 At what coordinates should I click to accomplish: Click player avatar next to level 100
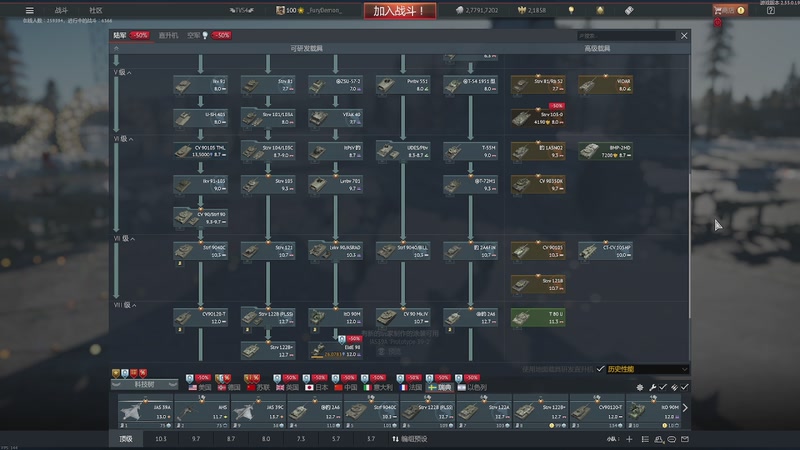coord(280,10)
